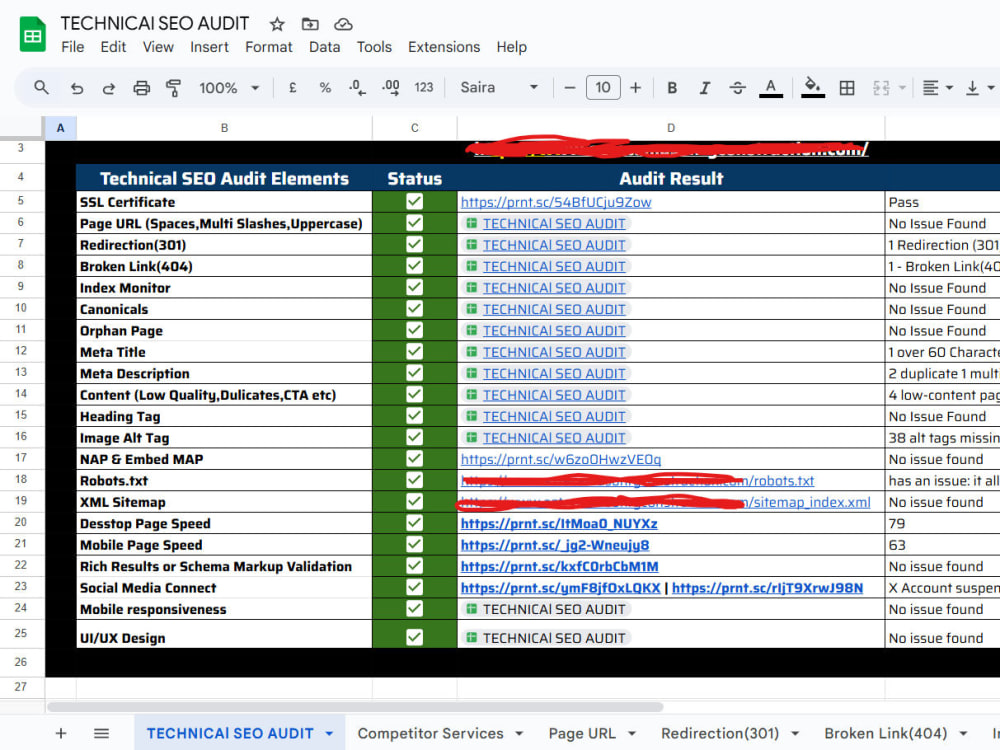Screen dimensions: 1000x750
Task: Open the move to folder icon
Action: point(310,24)
